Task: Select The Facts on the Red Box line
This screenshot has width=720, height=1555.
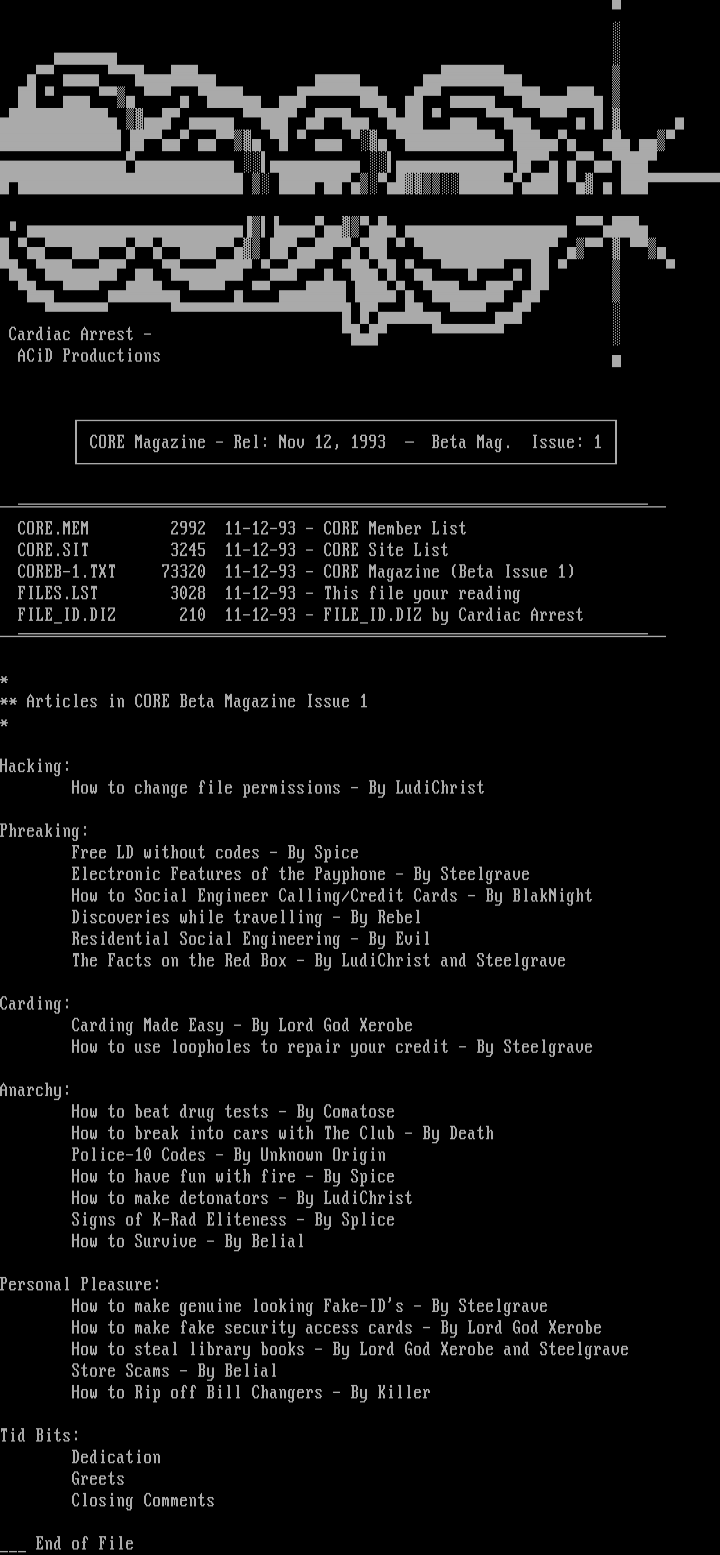Action: 318,961
